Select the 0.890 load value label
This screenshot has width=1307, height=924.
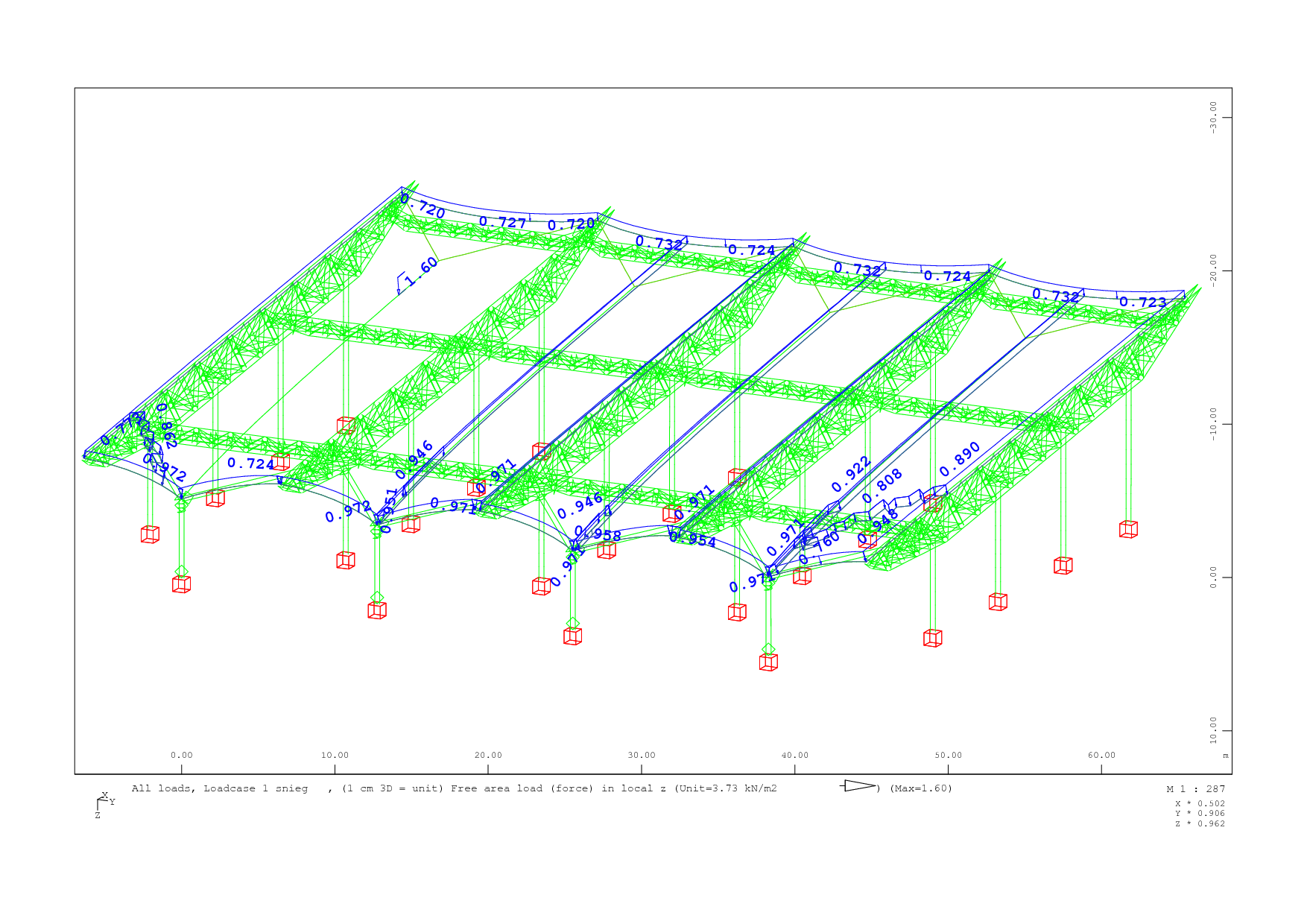[960, 459]
